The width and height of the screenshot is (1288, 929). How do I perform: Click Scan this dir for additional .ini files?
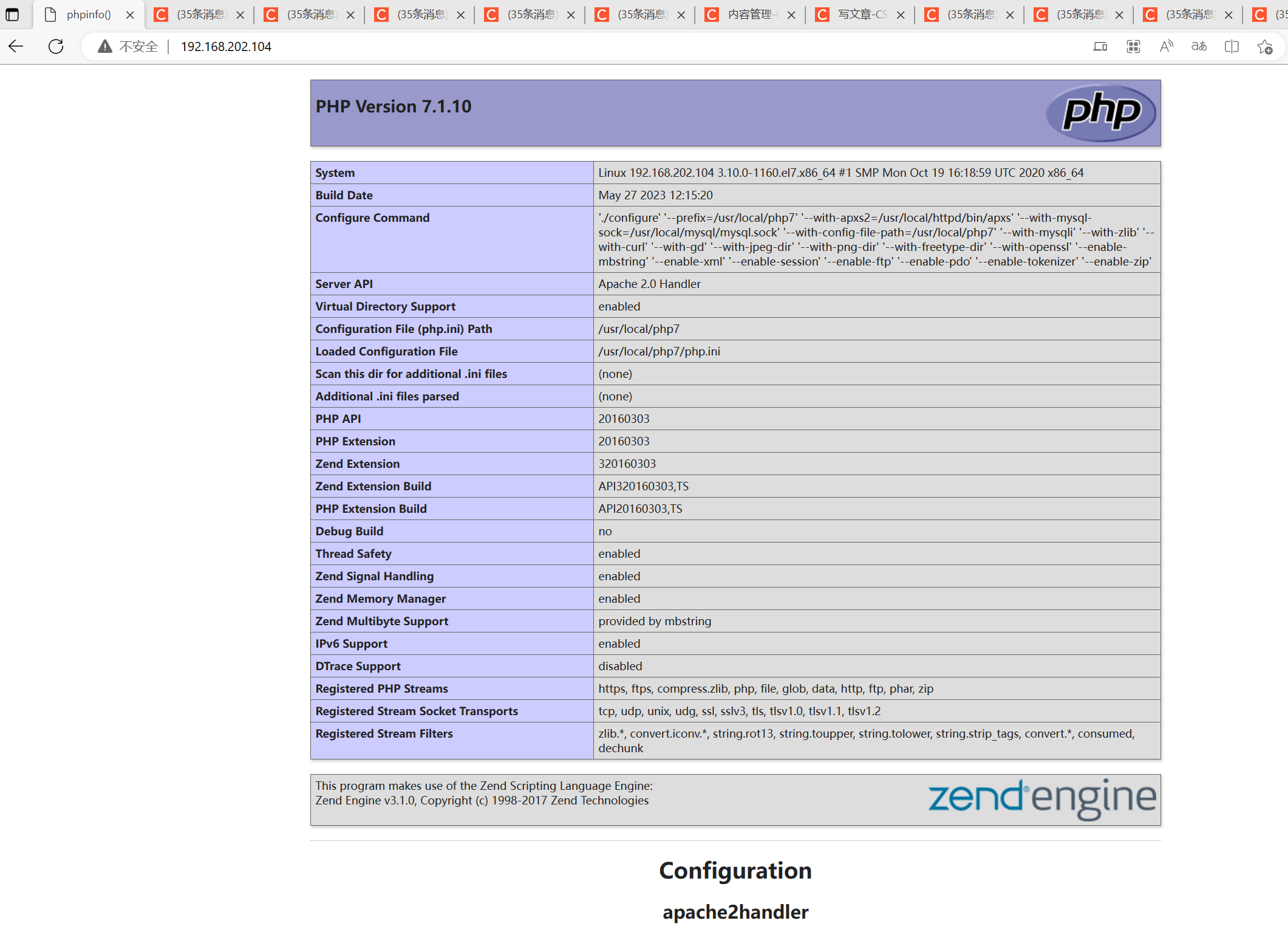pos(411,374)
